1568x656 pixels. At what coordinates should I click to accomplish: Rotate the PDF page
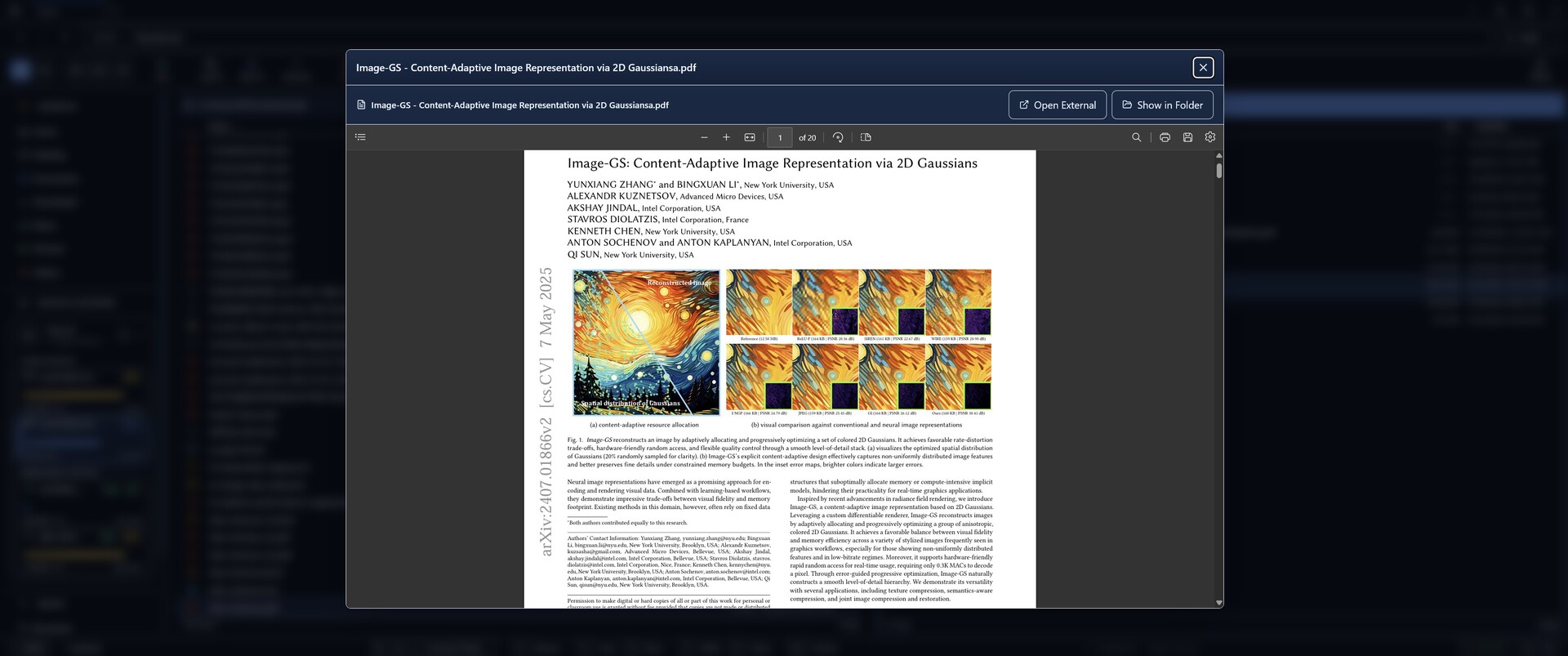click(838, 137)
